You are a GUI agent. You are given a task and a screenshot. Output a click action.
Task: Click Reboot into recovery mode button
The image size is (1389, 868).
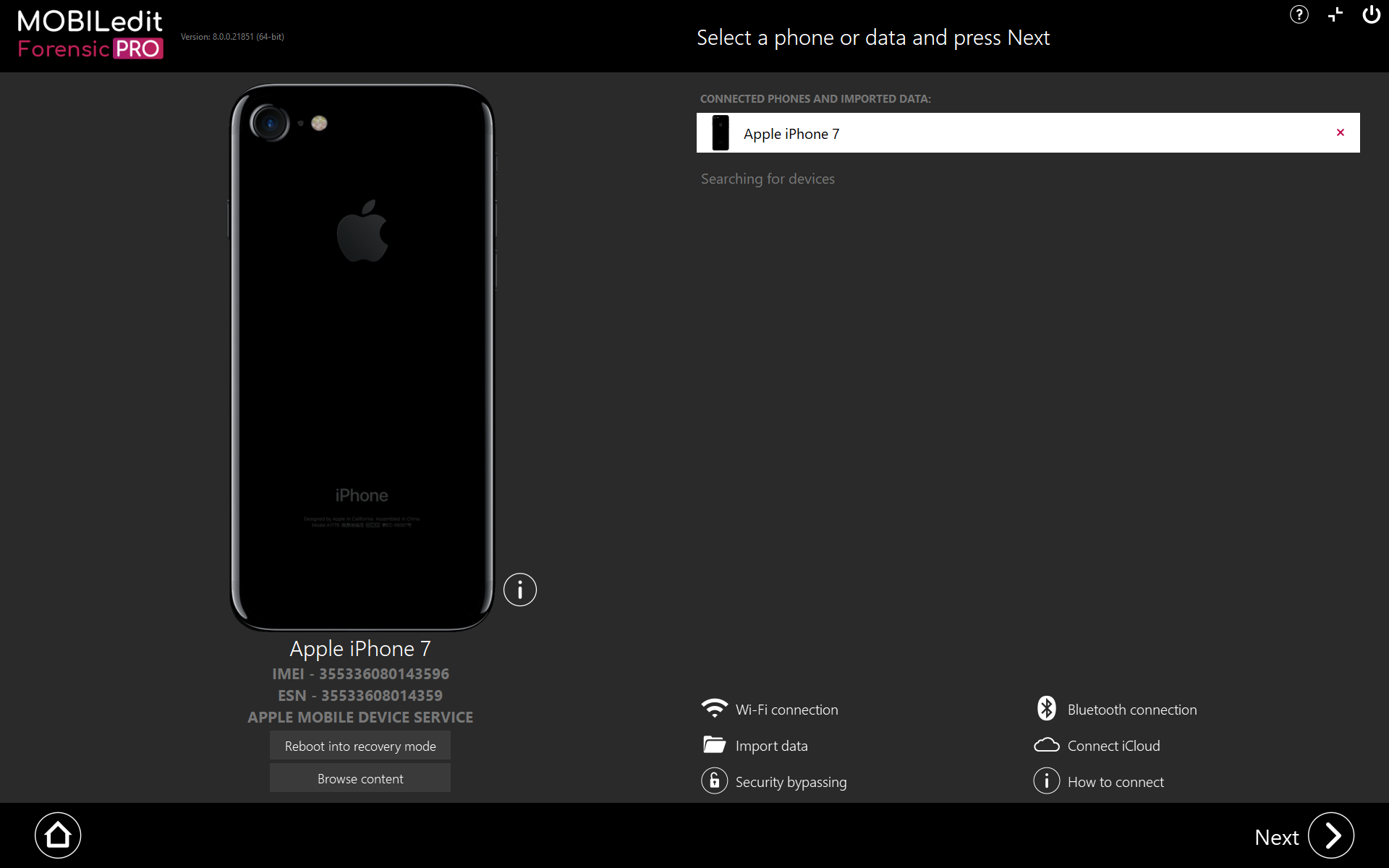[360, 746]
